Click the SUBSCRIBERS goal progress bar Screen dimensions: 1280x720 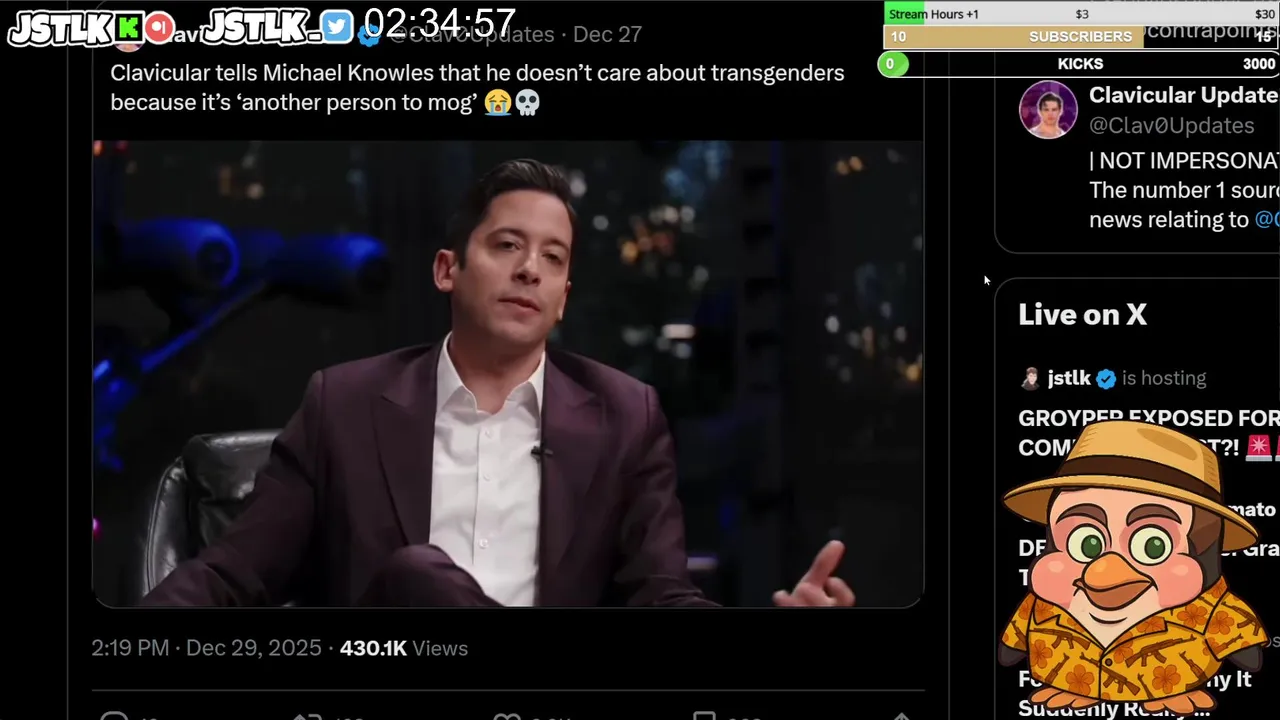pos(1080,36)
